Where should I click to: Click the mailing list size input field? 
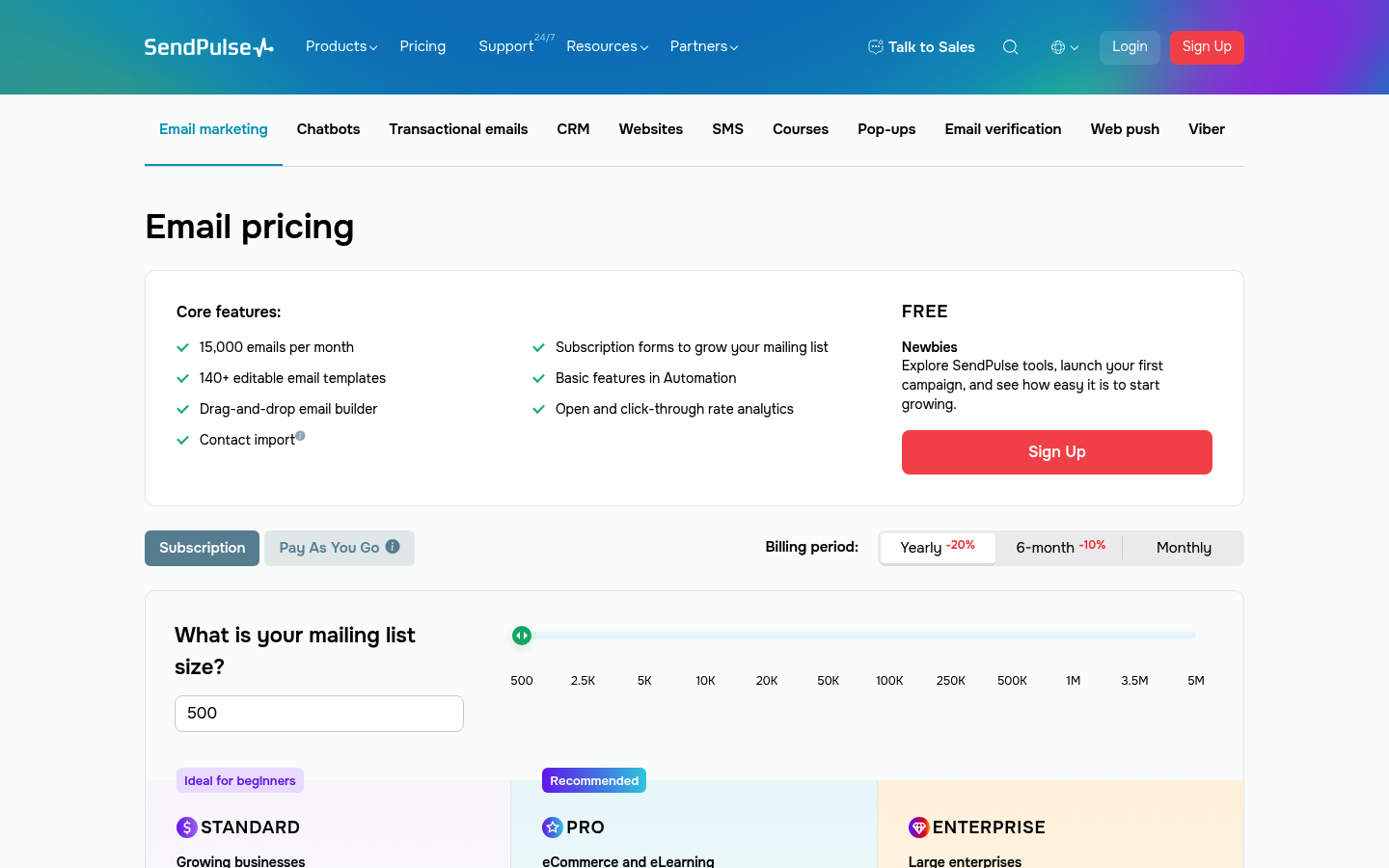tap(319, 714)
